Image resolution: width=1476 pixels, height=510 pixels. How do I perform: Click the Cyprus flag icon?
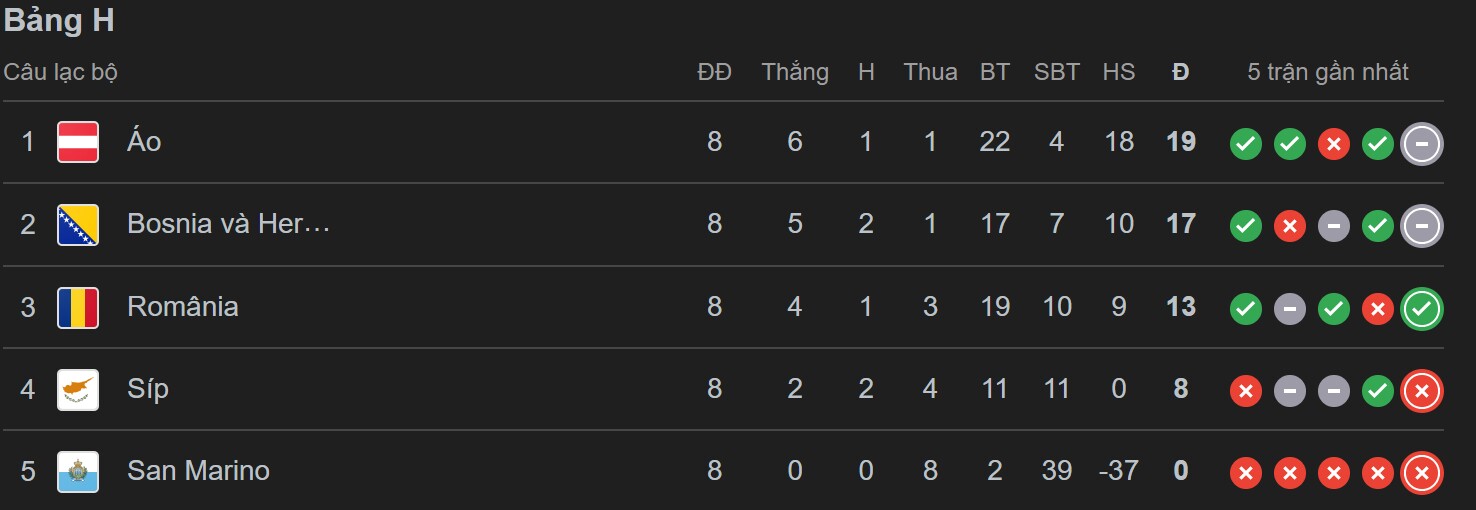pos(78,389)
